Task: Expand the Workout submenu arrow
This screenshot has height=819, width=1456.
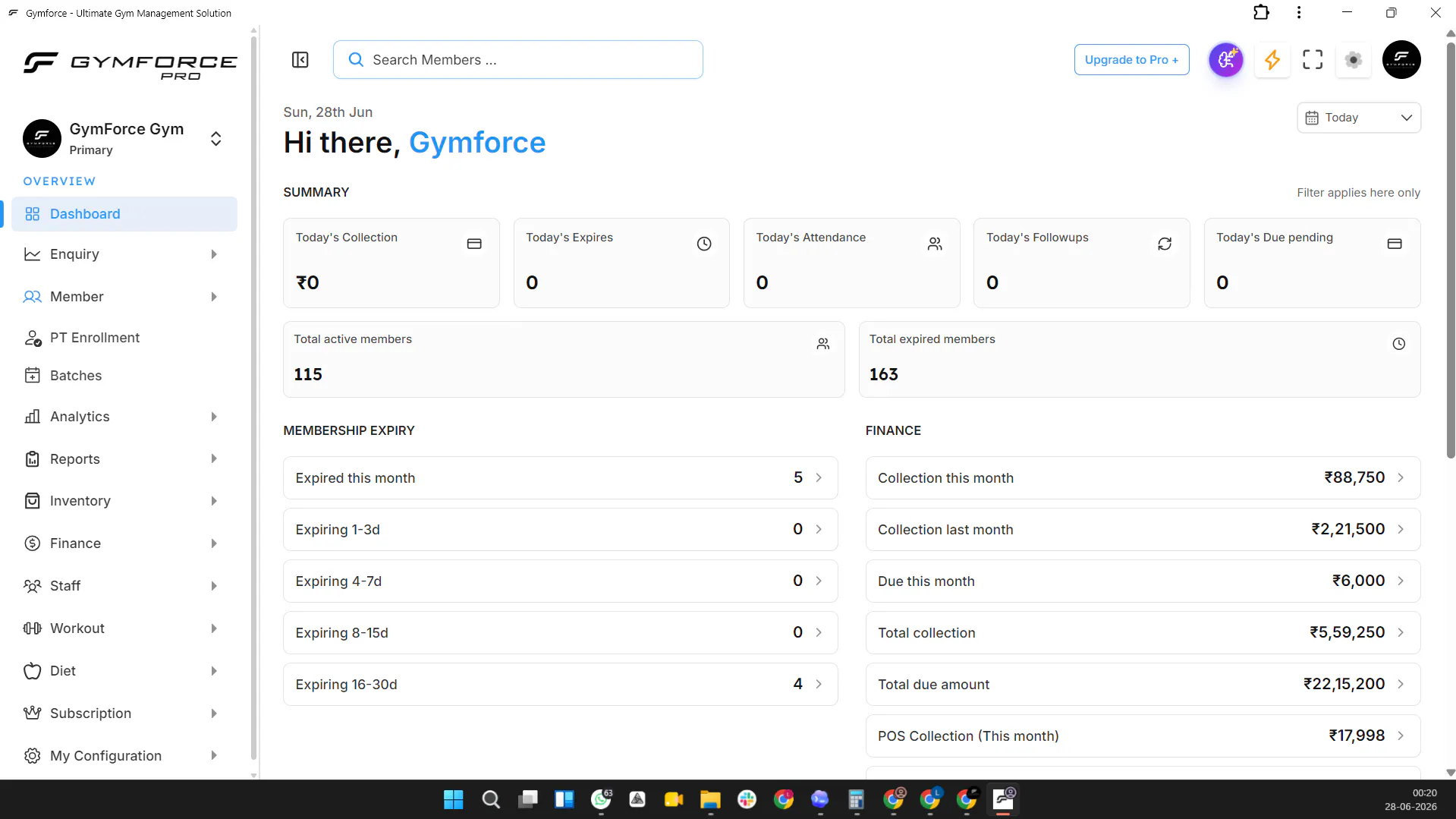Action: pos(214,628)
